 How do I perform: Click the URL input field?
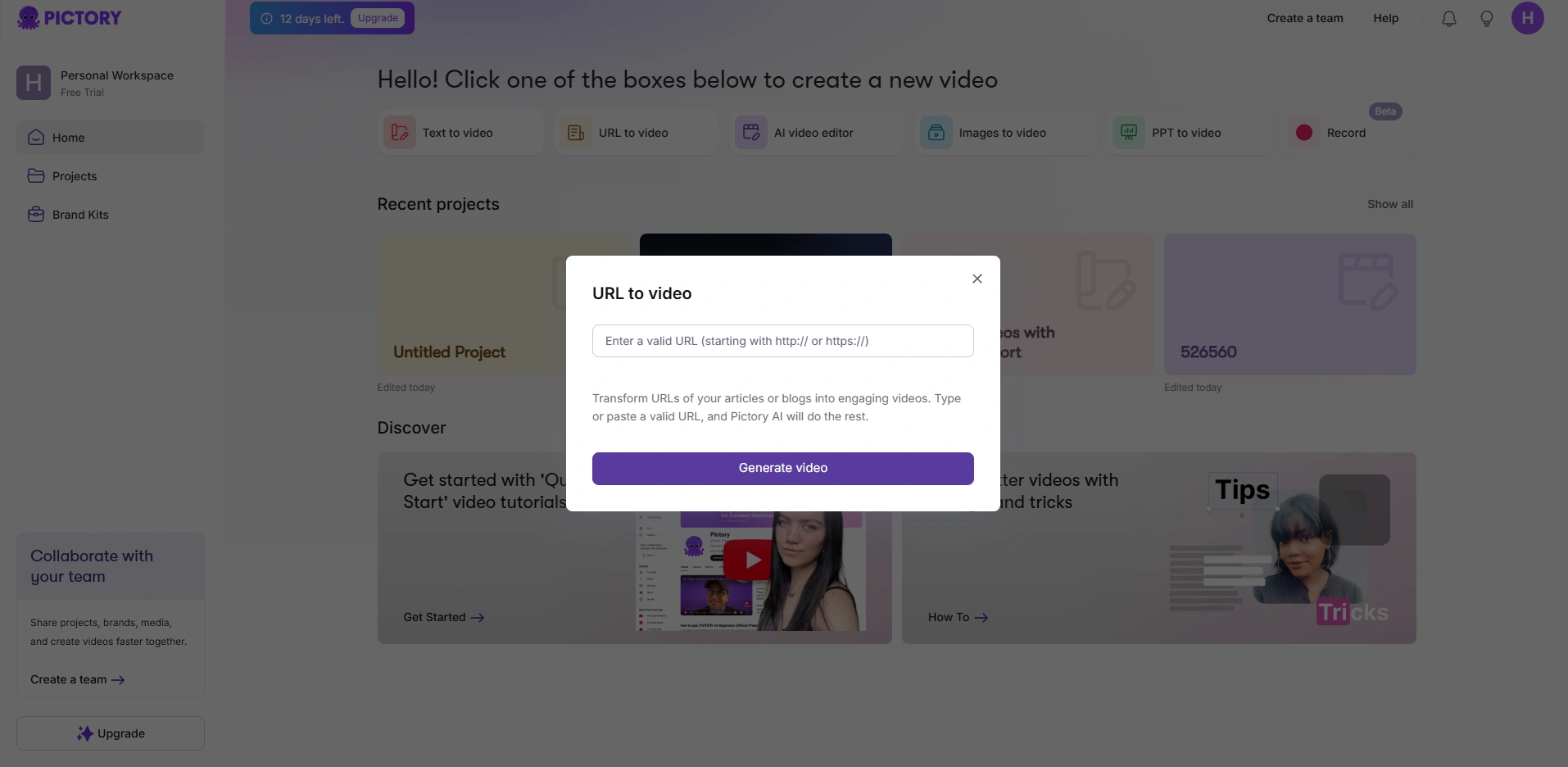coord(782,341)
